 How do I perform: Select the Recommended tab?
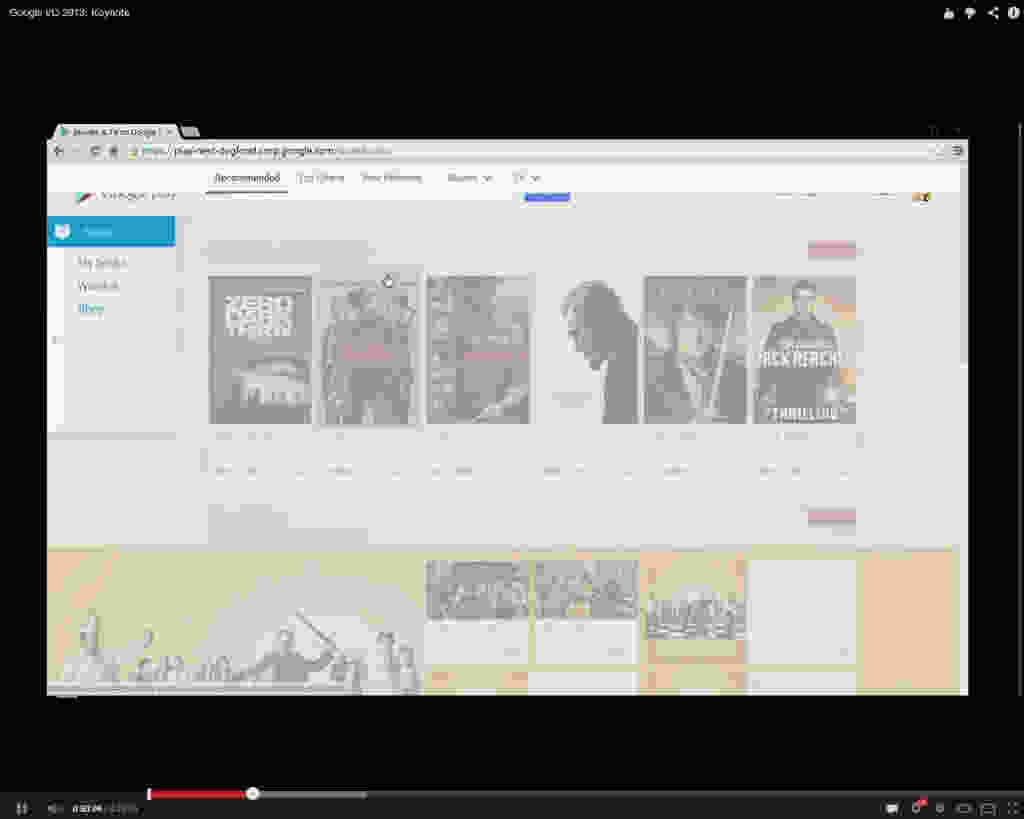coord(247,178)
